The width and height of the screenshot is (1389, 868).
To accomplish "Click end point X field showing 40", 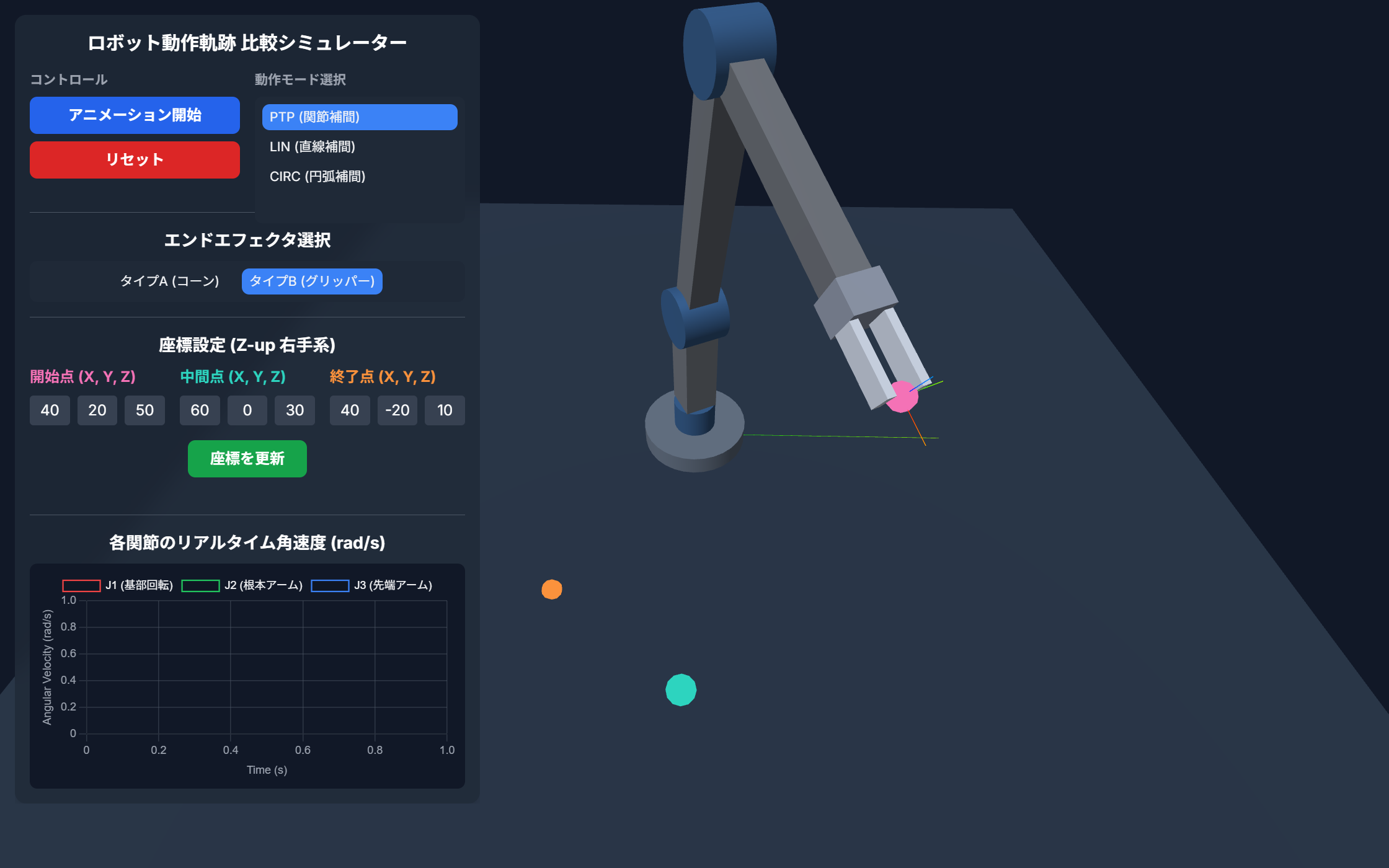I will click(x=350, y=410).
